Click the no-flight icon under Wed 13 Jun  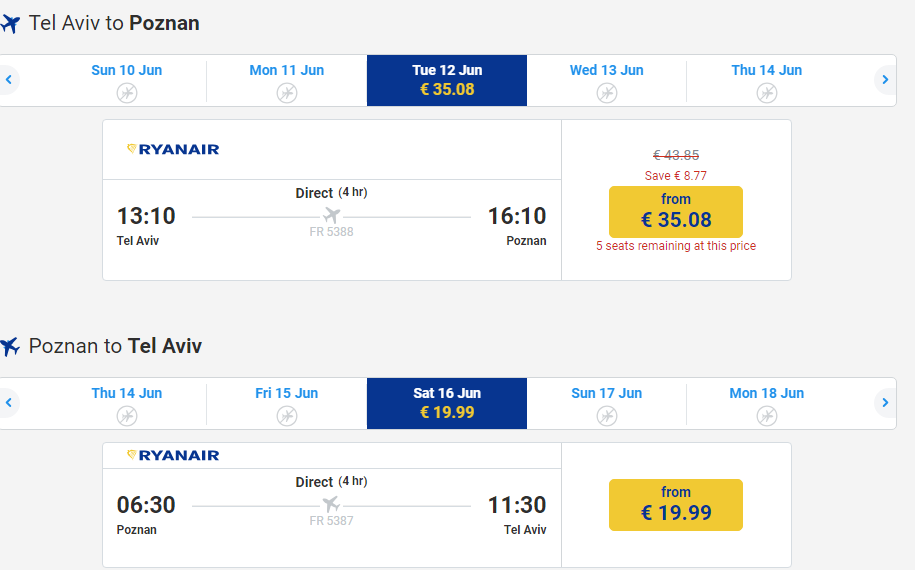tap(607, 93)
